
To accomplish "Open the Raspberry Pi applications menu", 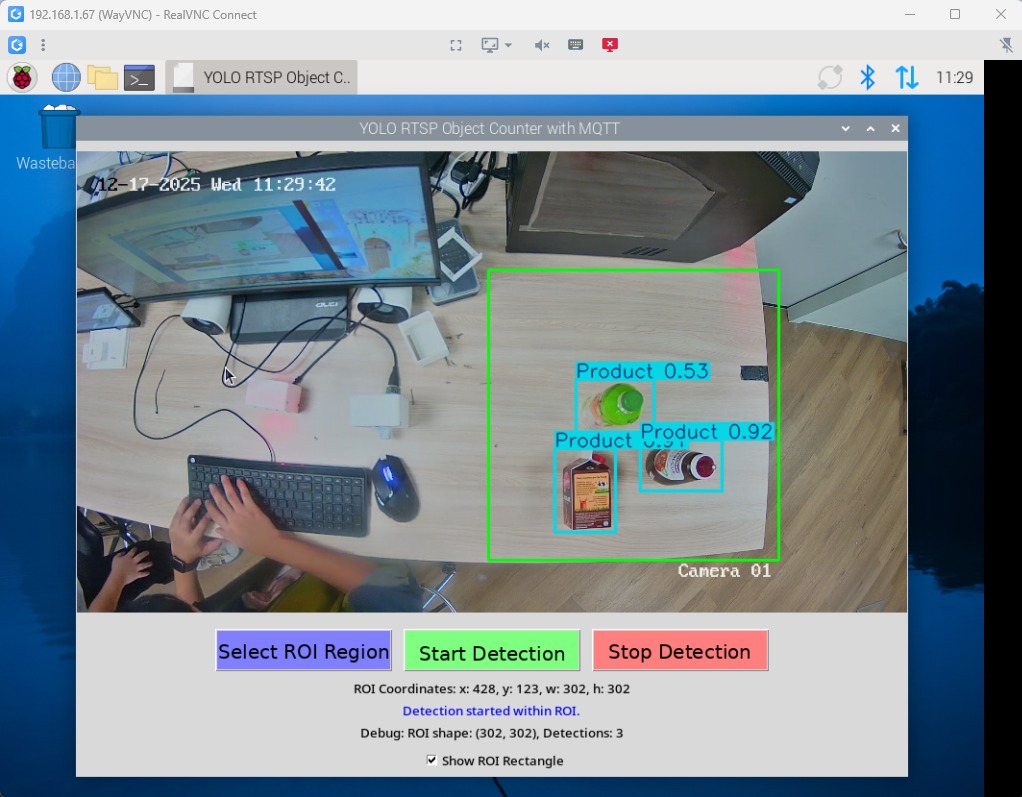I will click(22, 76).
